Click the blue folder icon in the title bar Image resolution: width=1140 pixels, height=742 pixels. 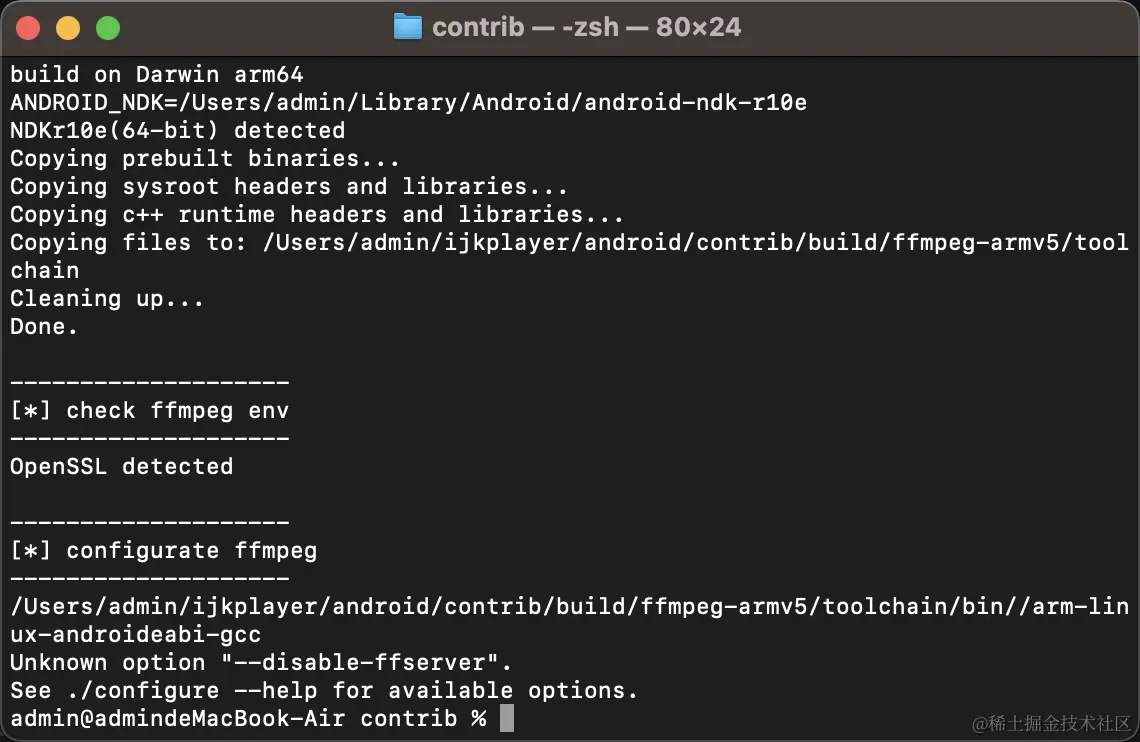(408, 27)
